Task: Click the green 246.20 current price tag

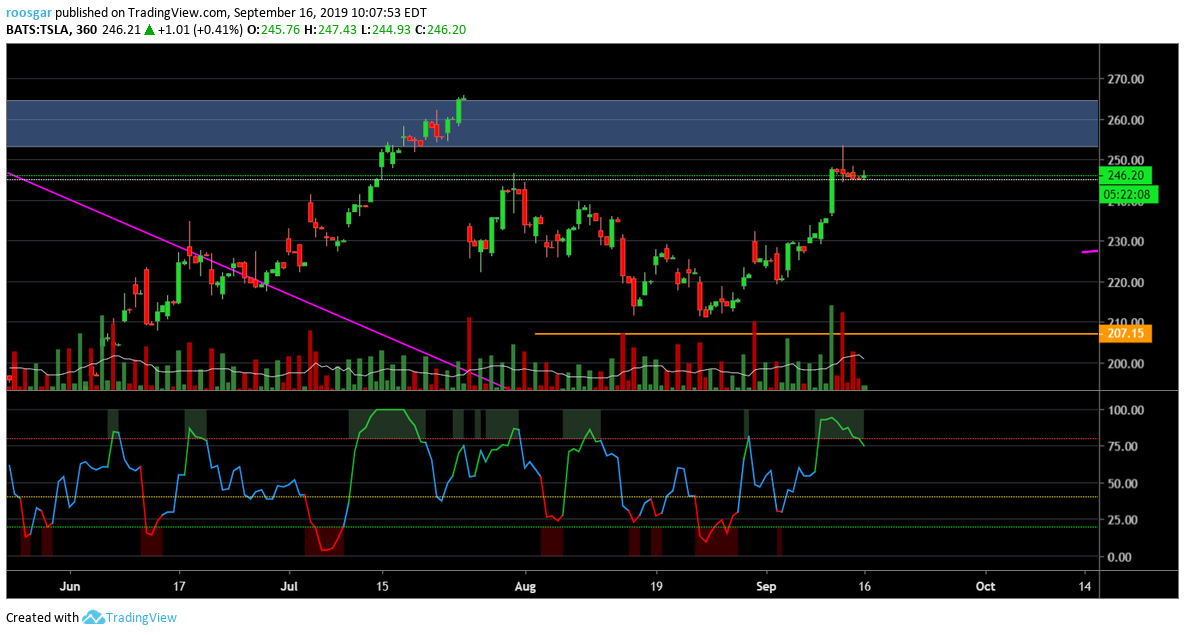Action: 1125,175
